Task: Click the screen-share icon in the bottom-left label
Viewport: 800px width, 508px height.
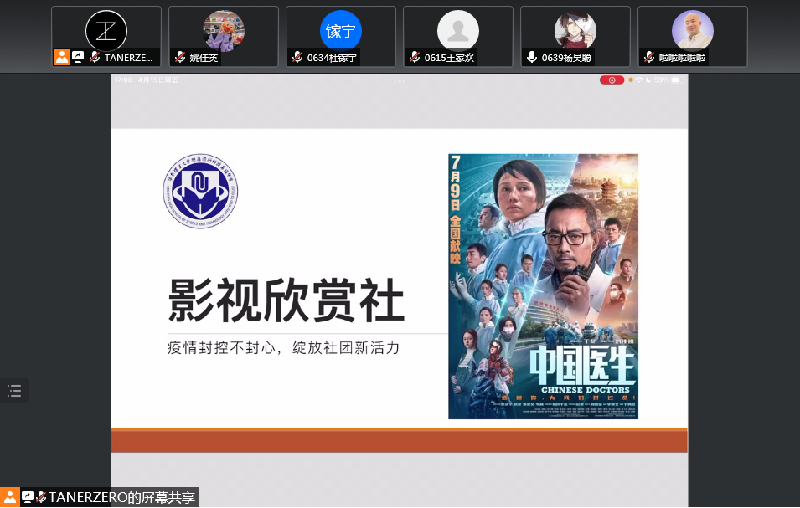Action: [28, 497]
